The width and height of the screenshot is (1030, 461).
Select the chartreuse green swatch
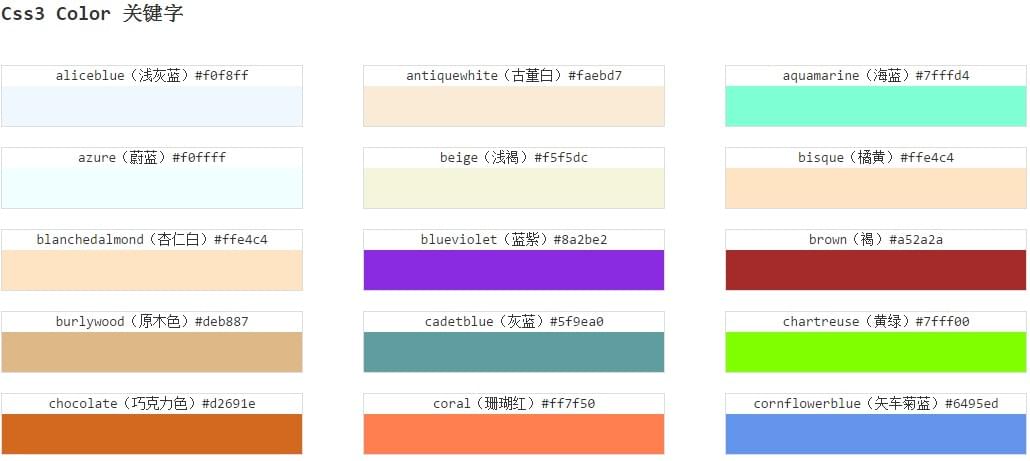[x=876, y=352]
